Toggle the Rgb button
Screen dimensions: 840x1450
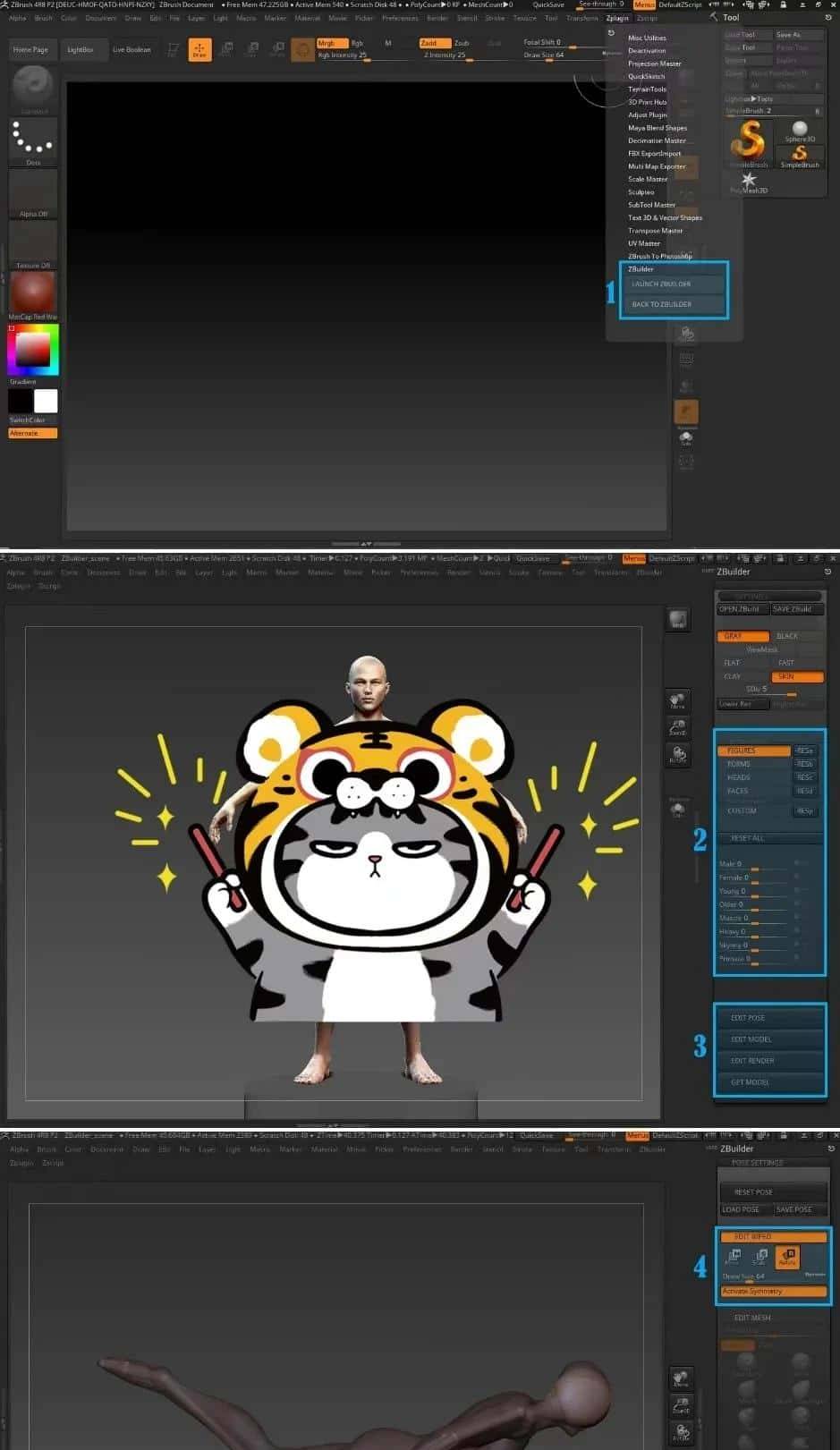coord(357,43)
